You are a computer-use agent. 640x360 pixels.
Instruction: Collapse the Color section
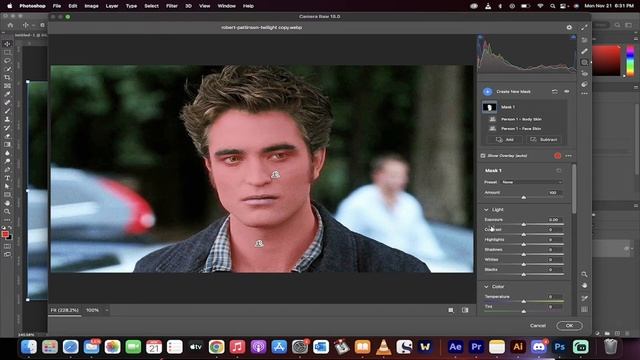[x=486, y=287]
